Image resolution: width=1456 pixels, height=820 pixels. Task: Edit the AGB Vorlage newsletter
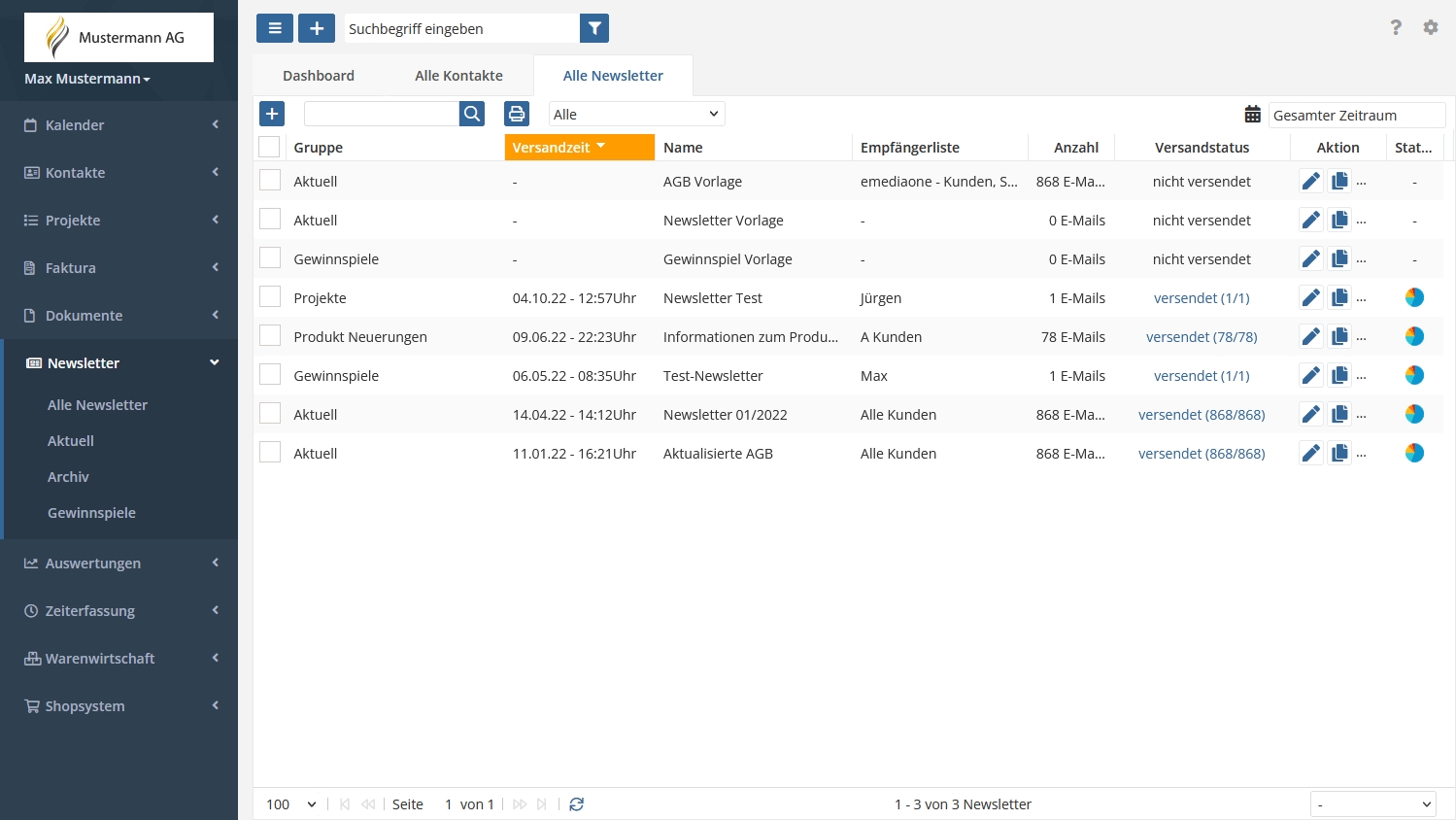pyautogui.click(x=1311, y=181)
